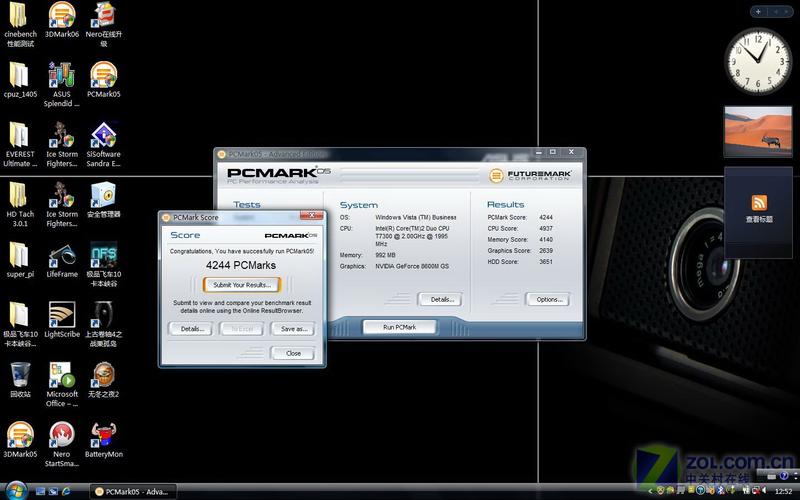
Task: Open the BatteryMon shortcut
Action: (104, 440)
